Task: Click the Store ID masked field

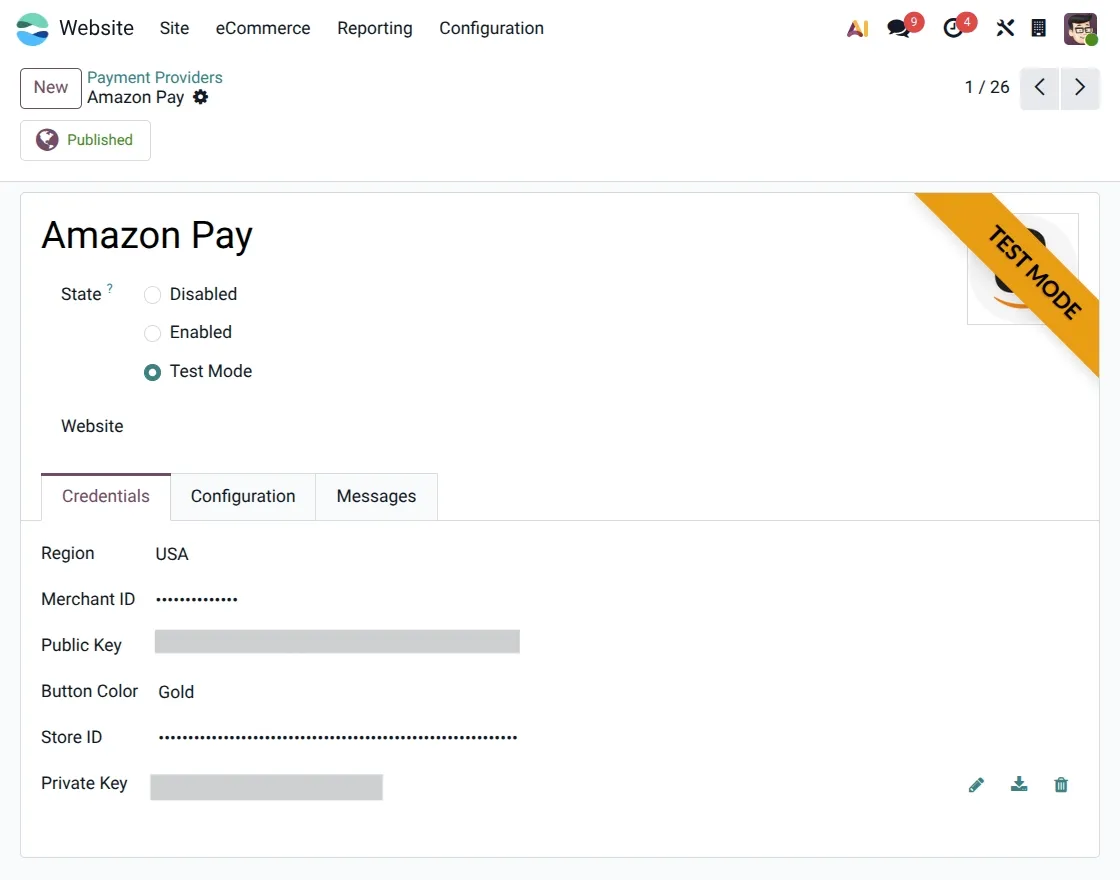Action: point(337,738)
